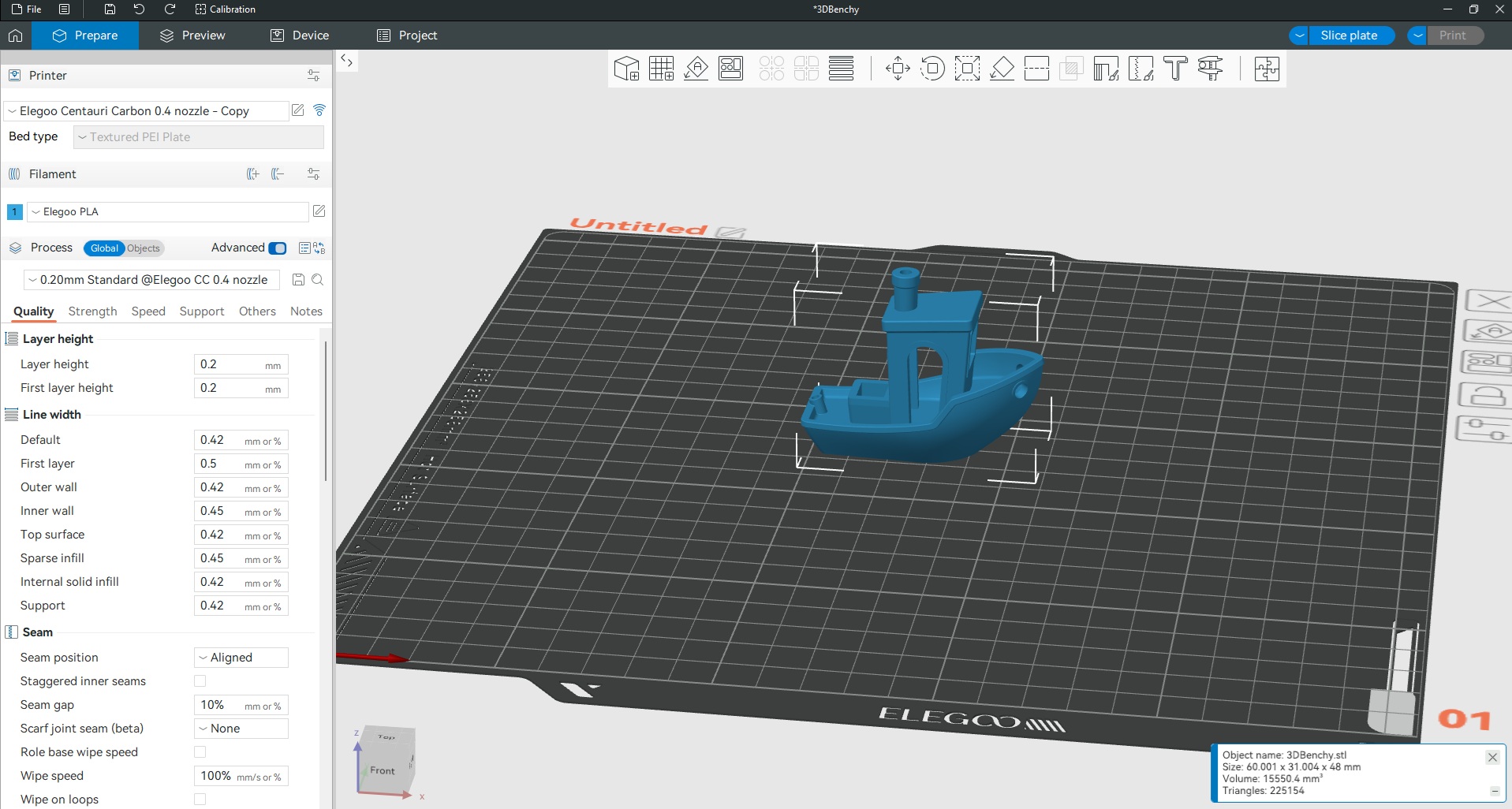Switch process scope to Global

point(104,248)
